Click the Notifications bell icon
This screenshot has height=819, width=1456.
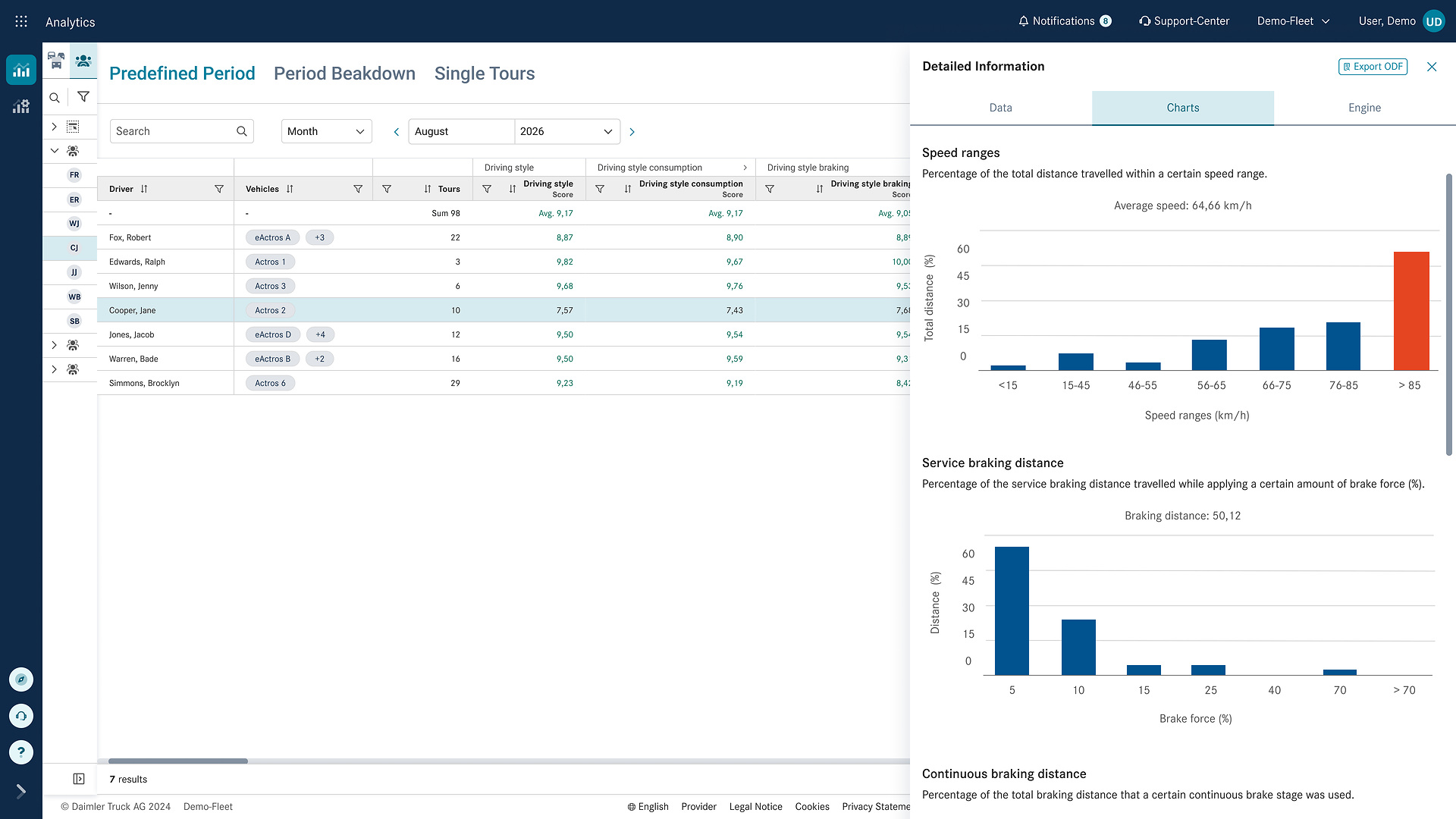tap(1023, 21)
